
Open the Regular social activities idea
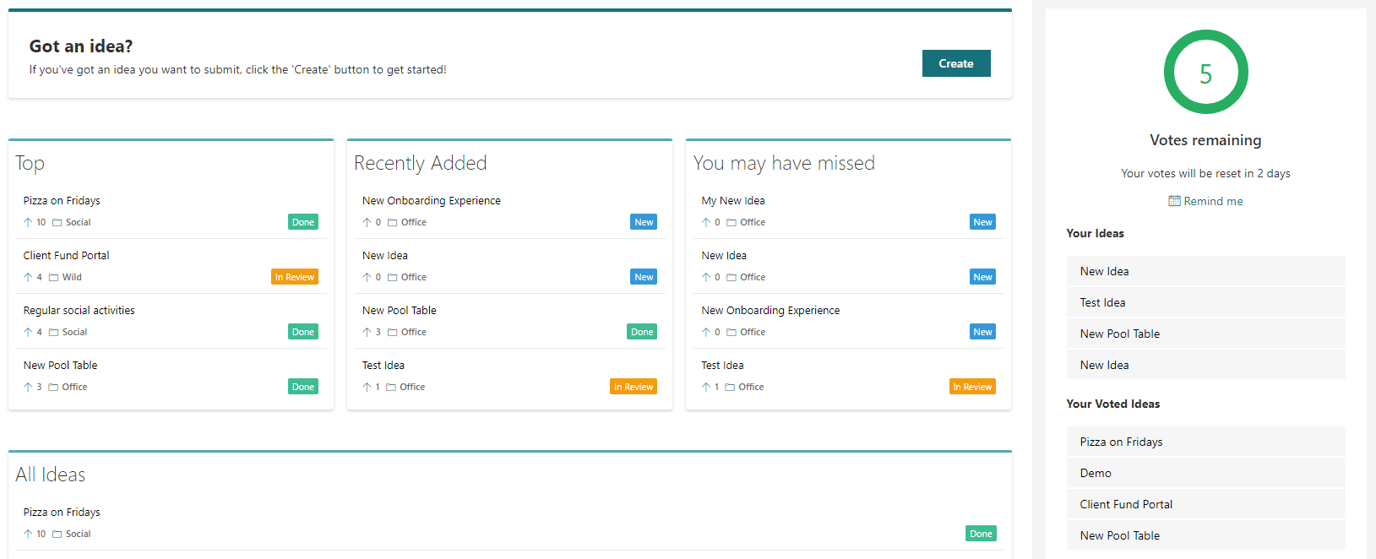[x=79, y=310]
